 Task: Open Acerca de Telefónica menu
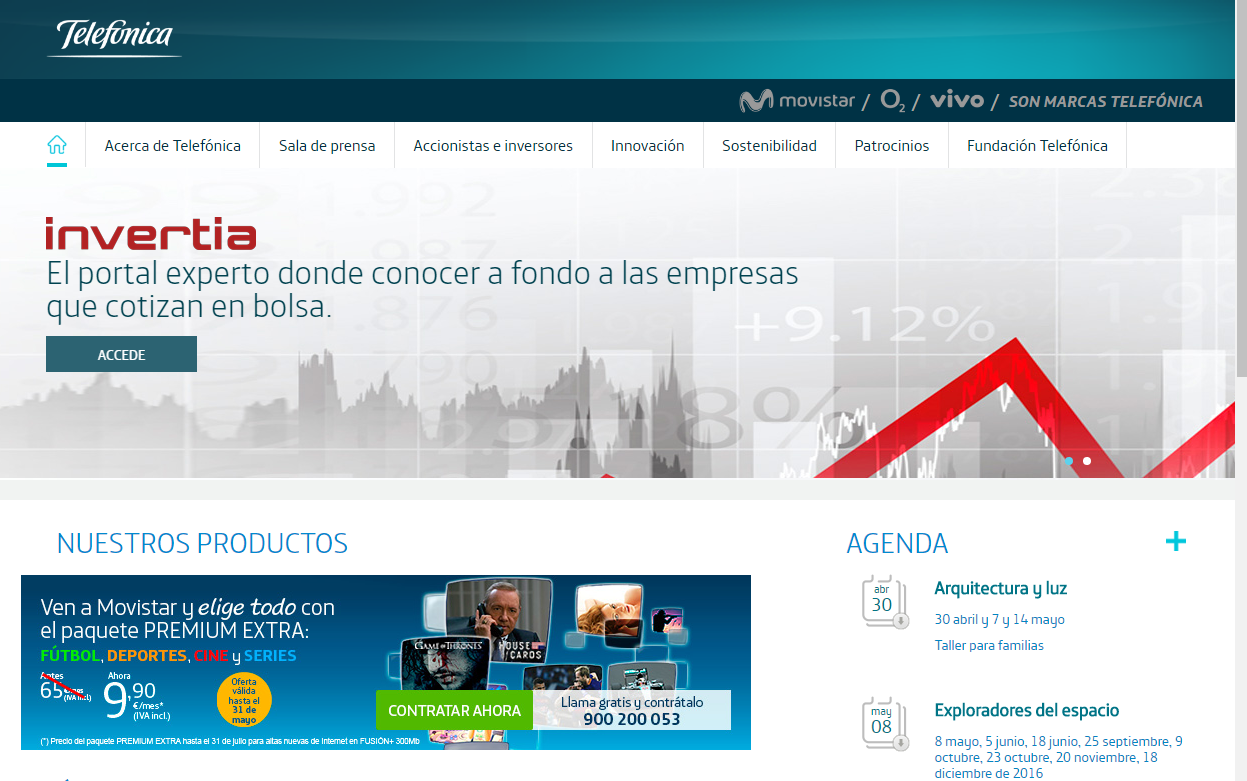173,145
